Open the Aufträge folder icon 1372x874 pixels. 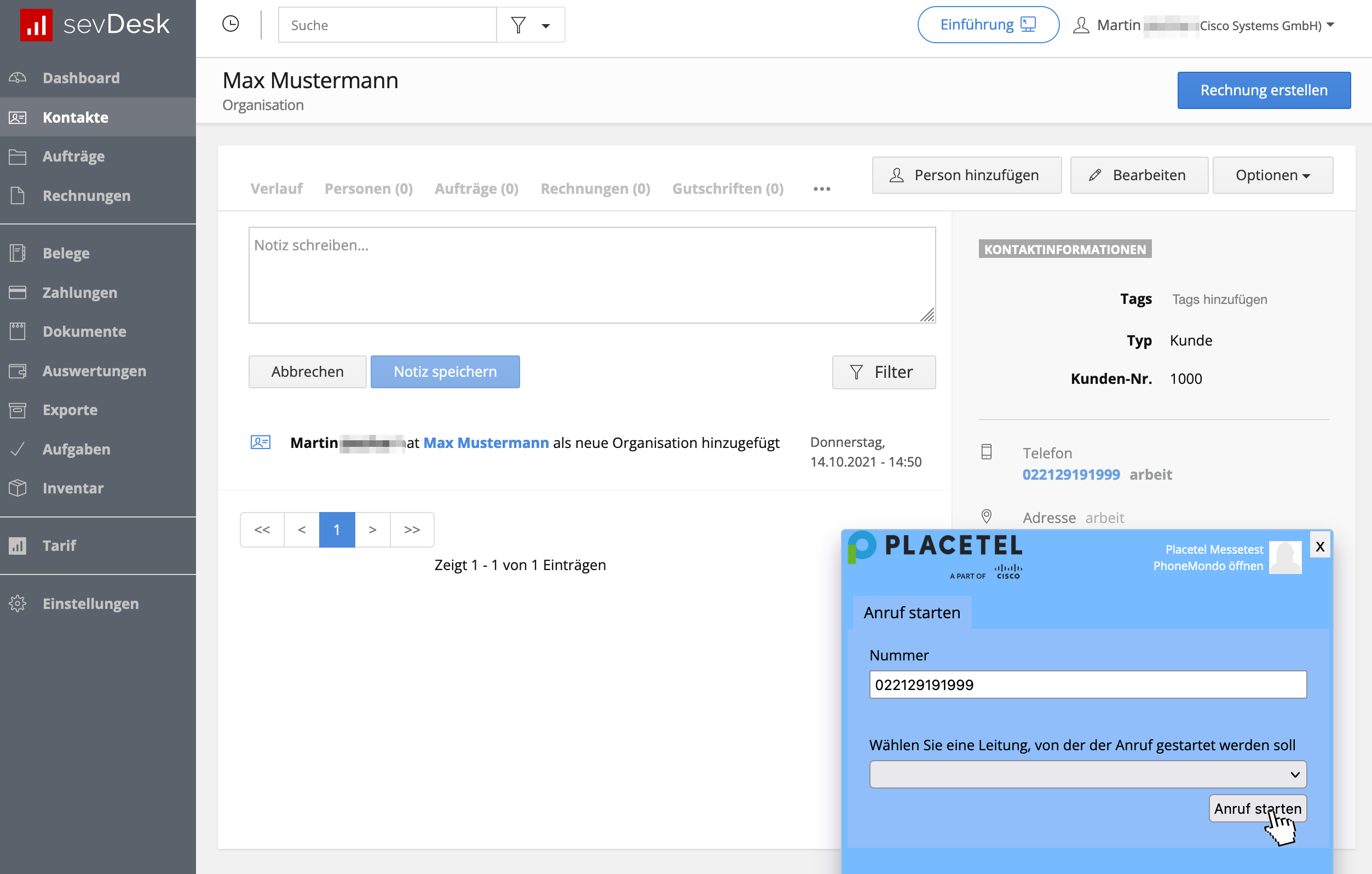pyautogui.click(x=18, y=156)
